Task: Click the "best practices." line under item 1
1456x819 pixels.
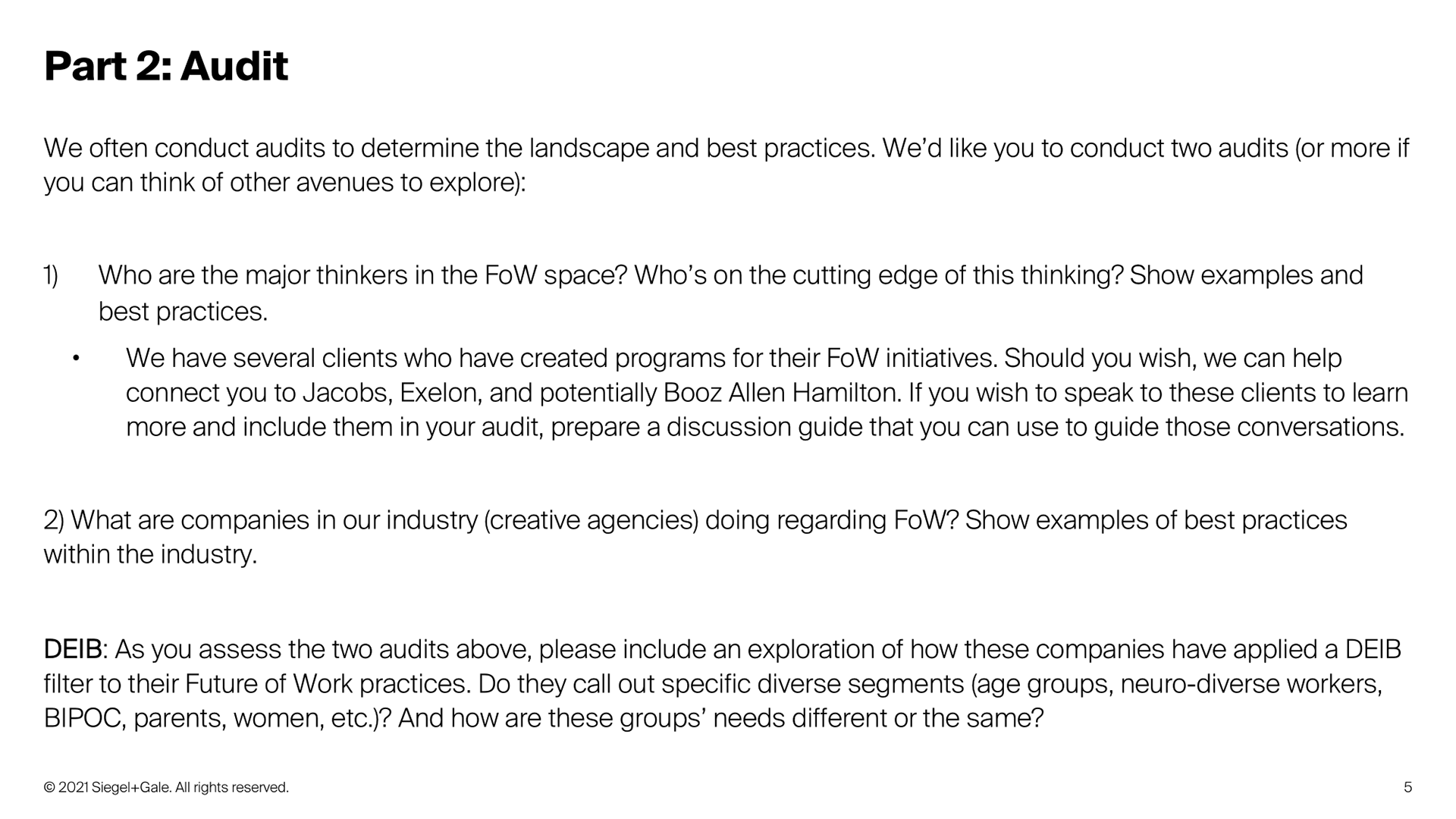Action: (x=183, y=312)
